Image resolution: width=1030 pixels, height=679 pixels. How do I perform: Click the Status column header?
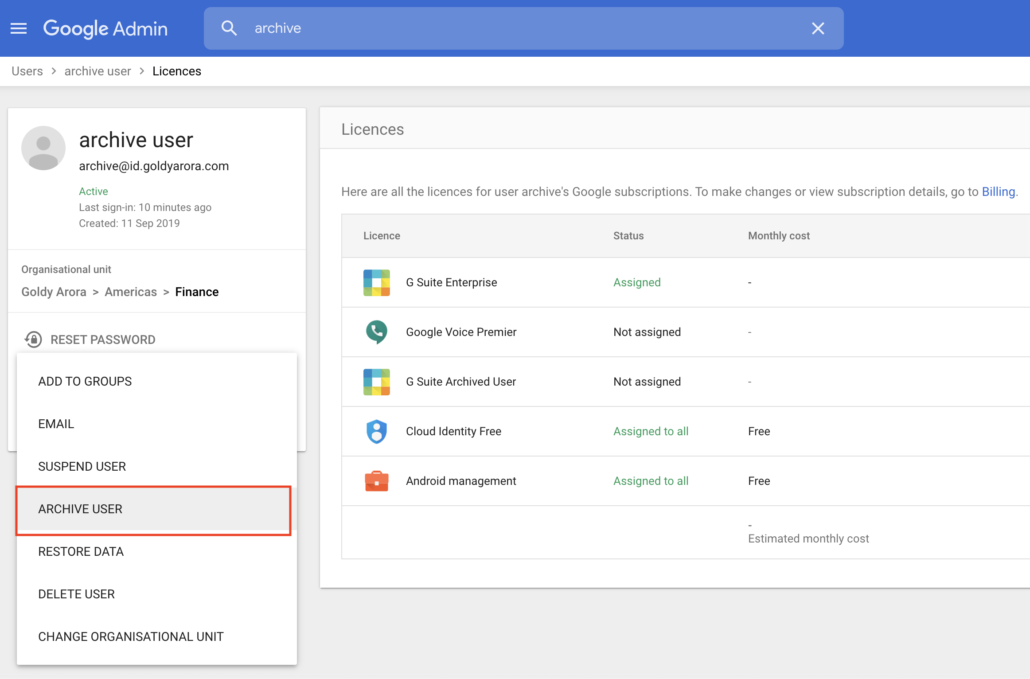point(628,236)
